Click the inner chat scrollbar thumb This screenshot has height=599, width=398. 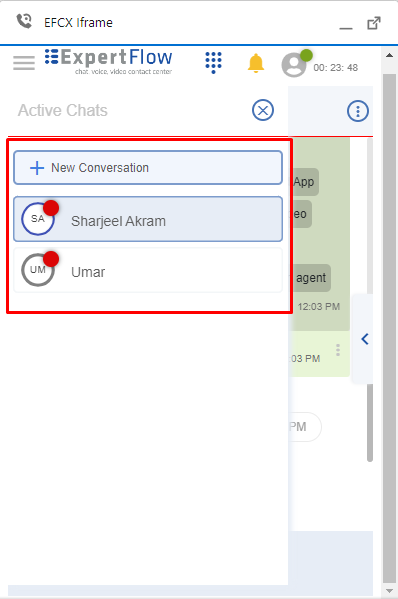pyautogui.click(x=370, y=423)
